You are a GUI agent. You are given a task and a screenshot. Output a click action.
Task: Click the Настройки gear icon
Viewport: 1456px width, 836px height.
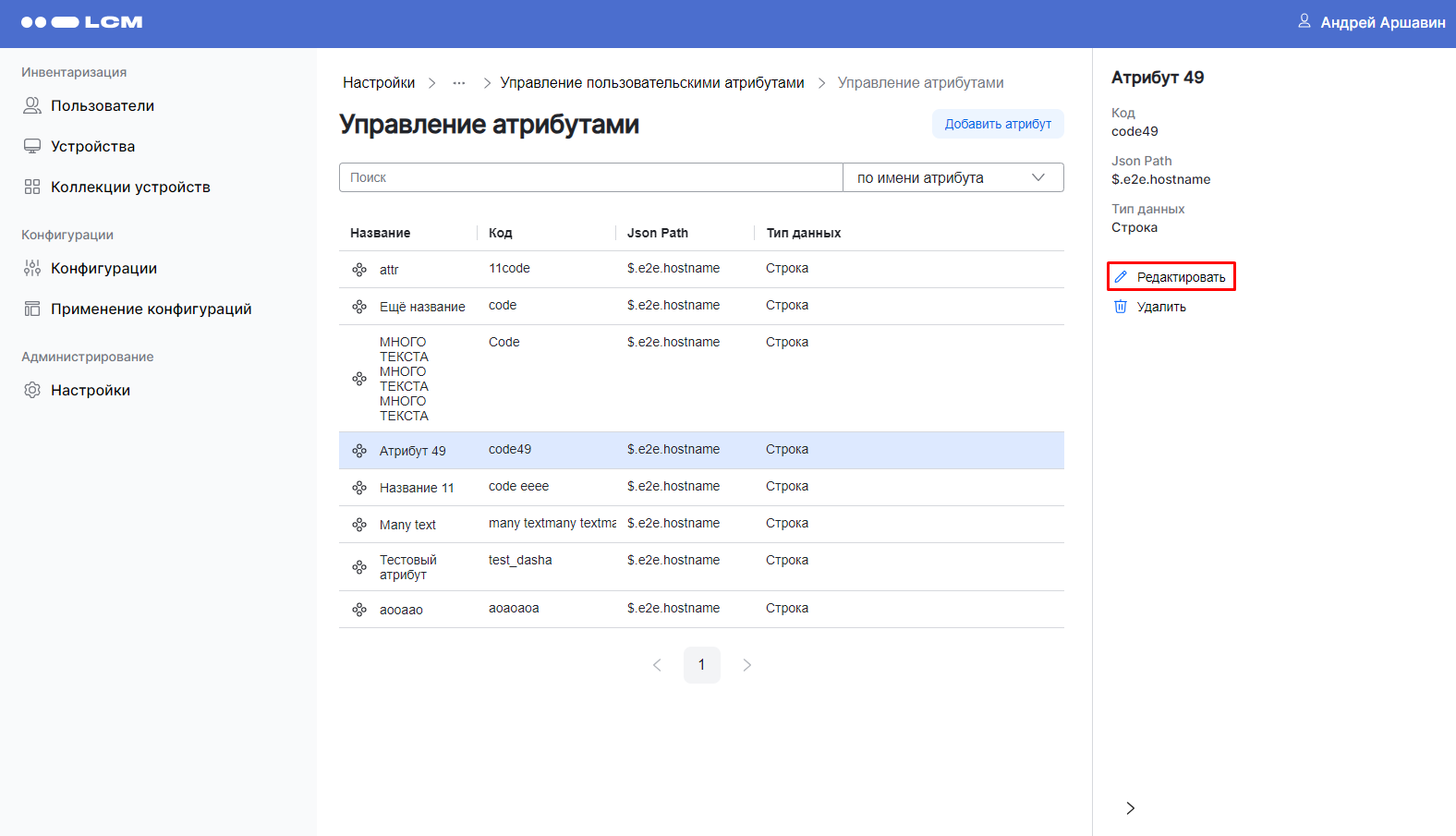tap(32, 391)
